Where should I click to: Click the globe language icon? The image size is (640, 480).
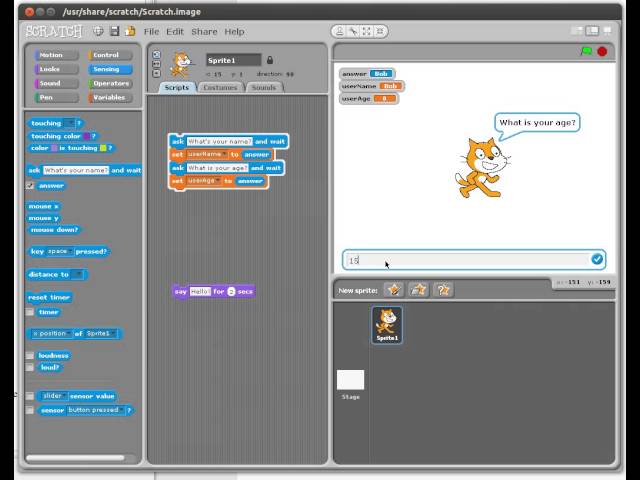click(98, 31)
